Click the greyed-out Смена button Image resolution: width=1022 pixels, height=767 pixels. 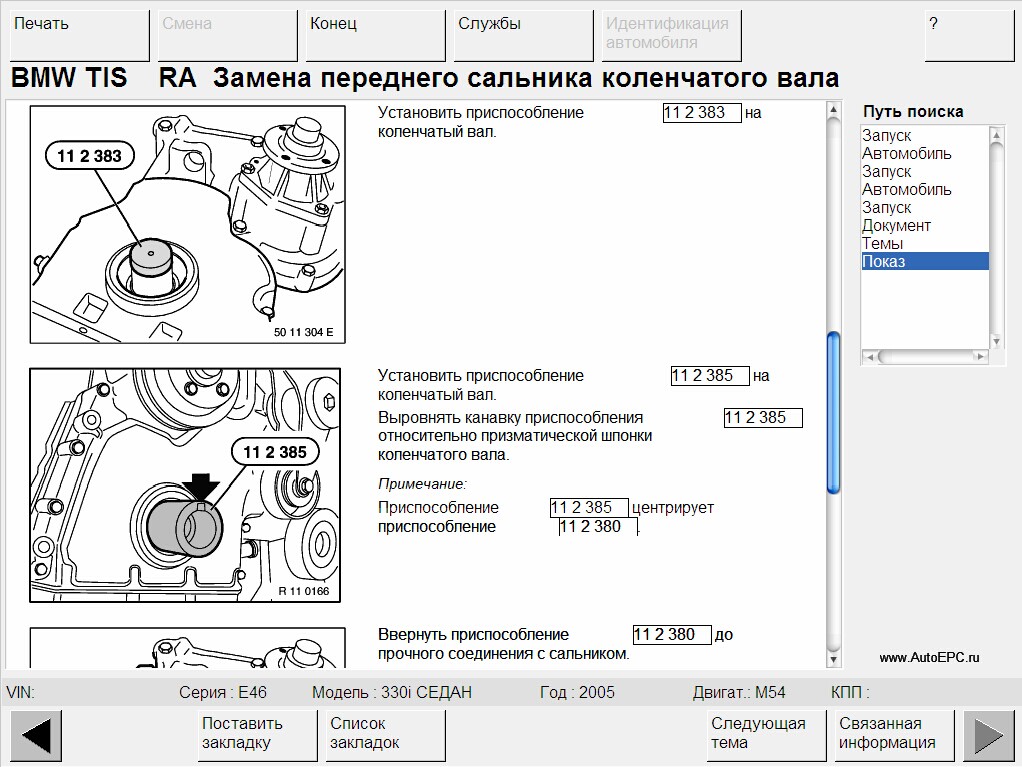click(x=227, y=35)
